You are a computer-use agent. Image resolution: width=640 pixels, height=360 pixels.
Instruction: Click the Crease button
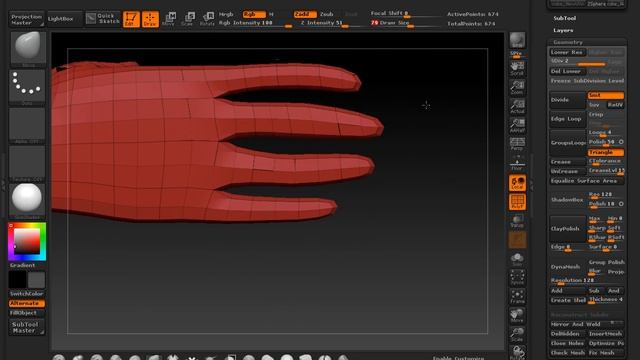click(567, 162)
